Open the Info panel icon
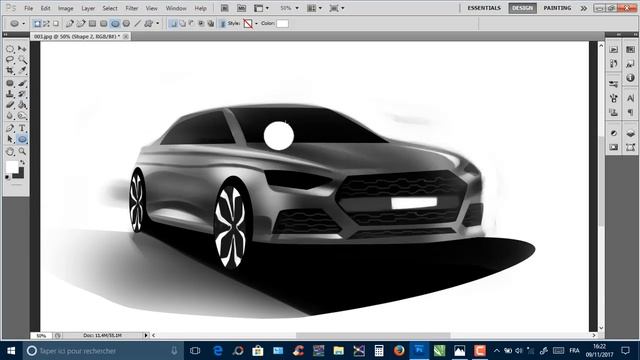The image size is (640, 360). (x=630, y=78)
